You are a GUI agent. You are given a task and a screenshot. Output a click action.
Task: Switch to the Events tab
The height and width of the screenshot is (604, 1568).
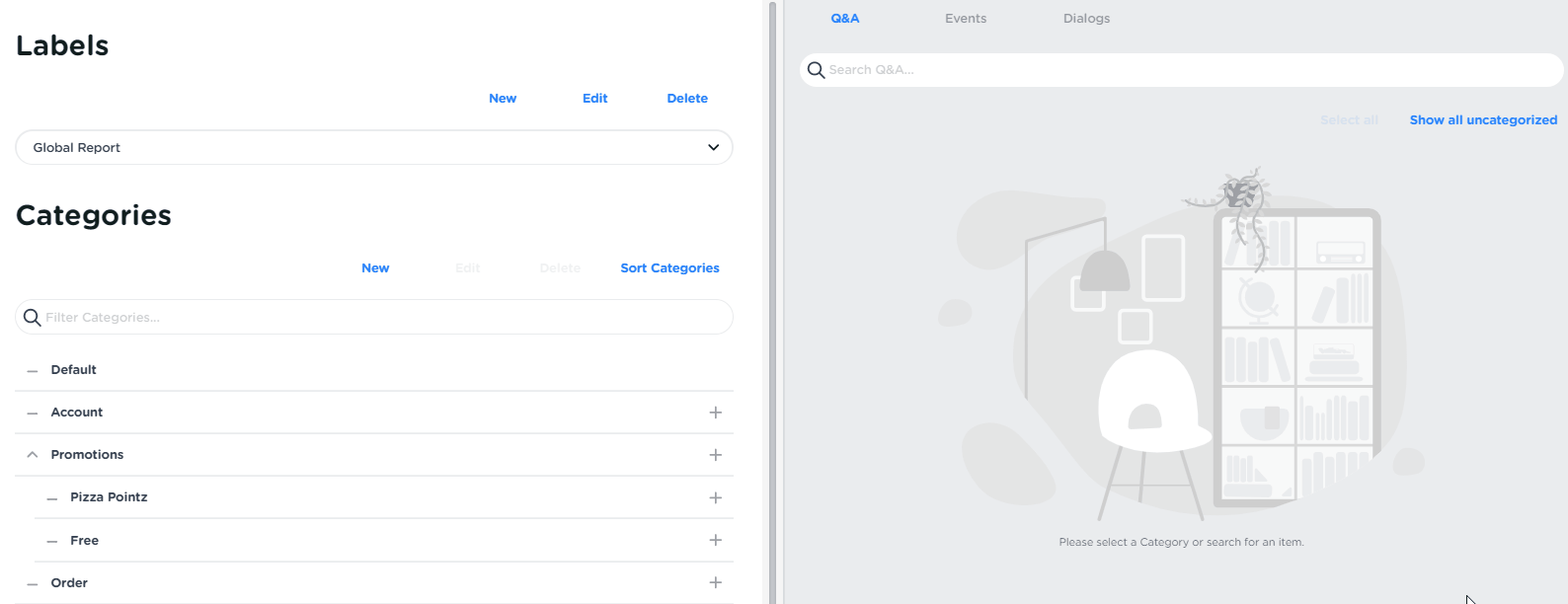click(965, 19)
